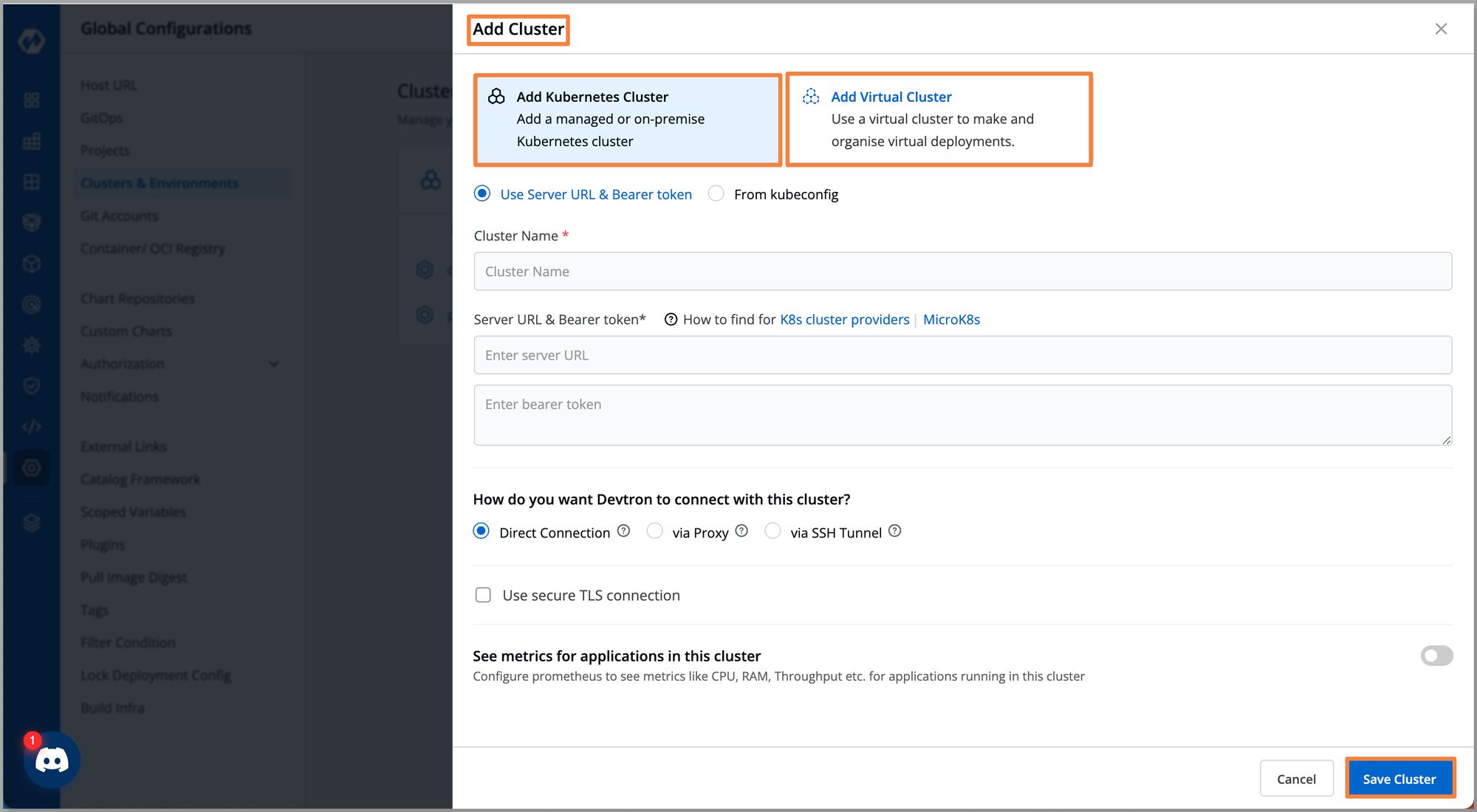Select the via SSH Tunnel connection option
1477x812 pixels.
[x=771, y=531]
